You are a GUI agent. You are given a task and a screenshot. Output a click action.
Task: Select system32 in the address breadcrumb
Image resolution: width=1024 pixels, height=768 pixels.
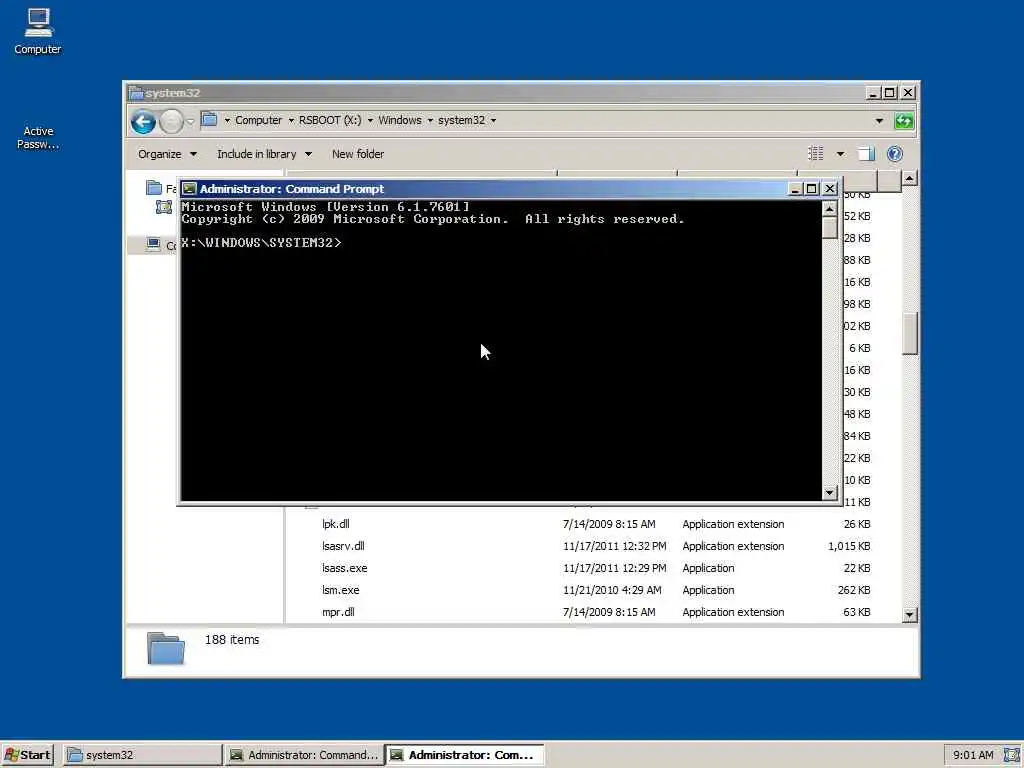click(x=461, y=120)
